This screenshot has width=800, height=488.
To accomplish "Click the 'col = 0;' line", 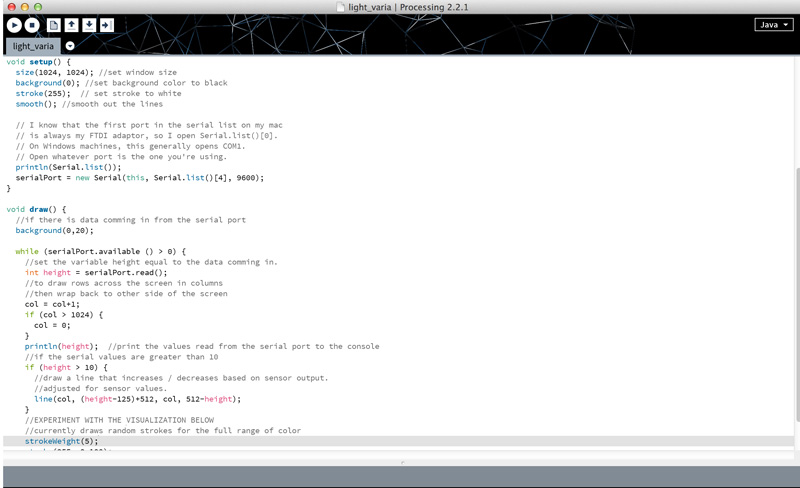I will [x=52, y=325].
